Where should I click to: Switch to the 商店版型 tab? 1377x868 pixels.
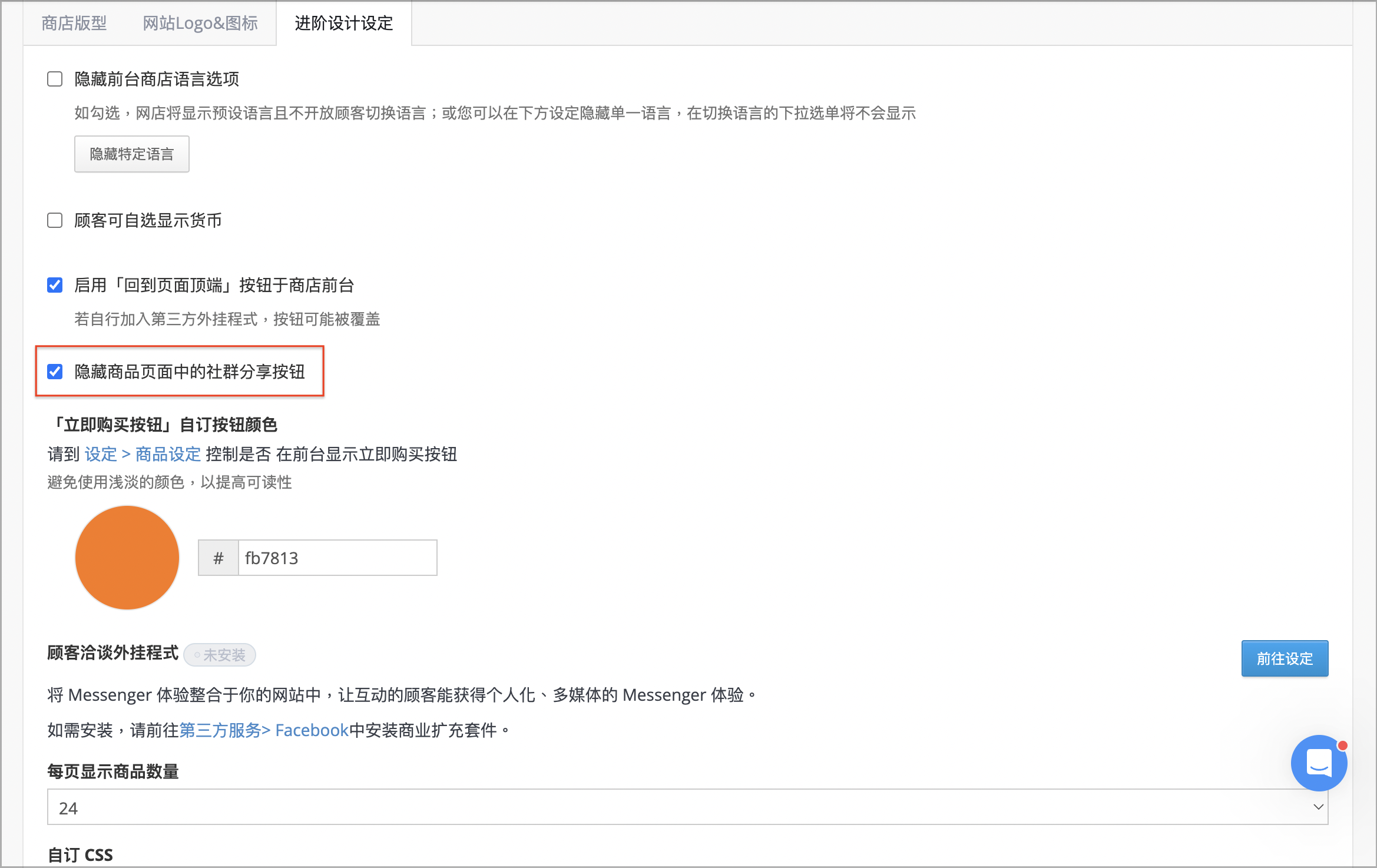(74, 23)
